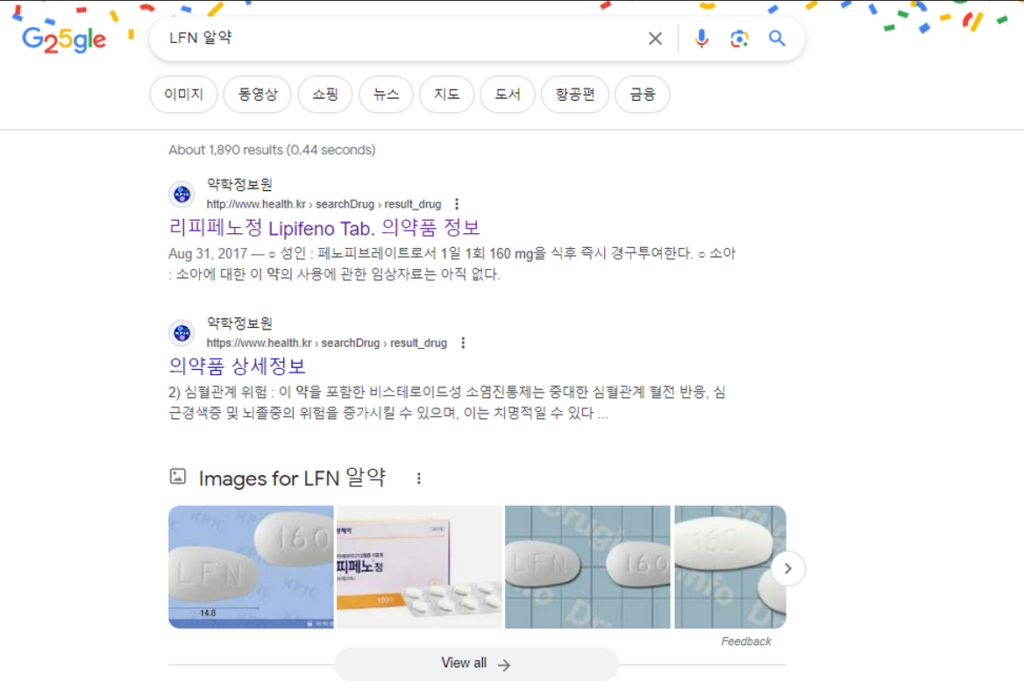Switch to the 금융 filter
The width and height of the screenshot is (1024, 695).
(x=643, y=95)
